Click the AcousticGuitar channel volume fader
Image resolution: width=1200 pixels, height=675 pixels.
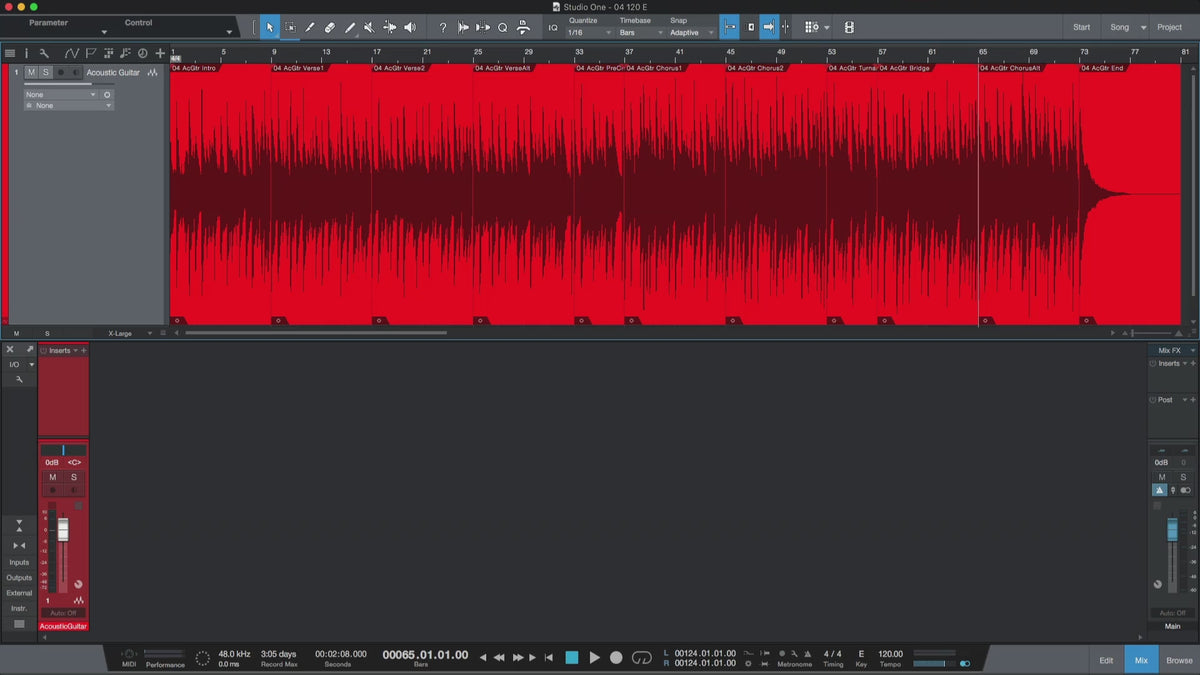(63, 530)
